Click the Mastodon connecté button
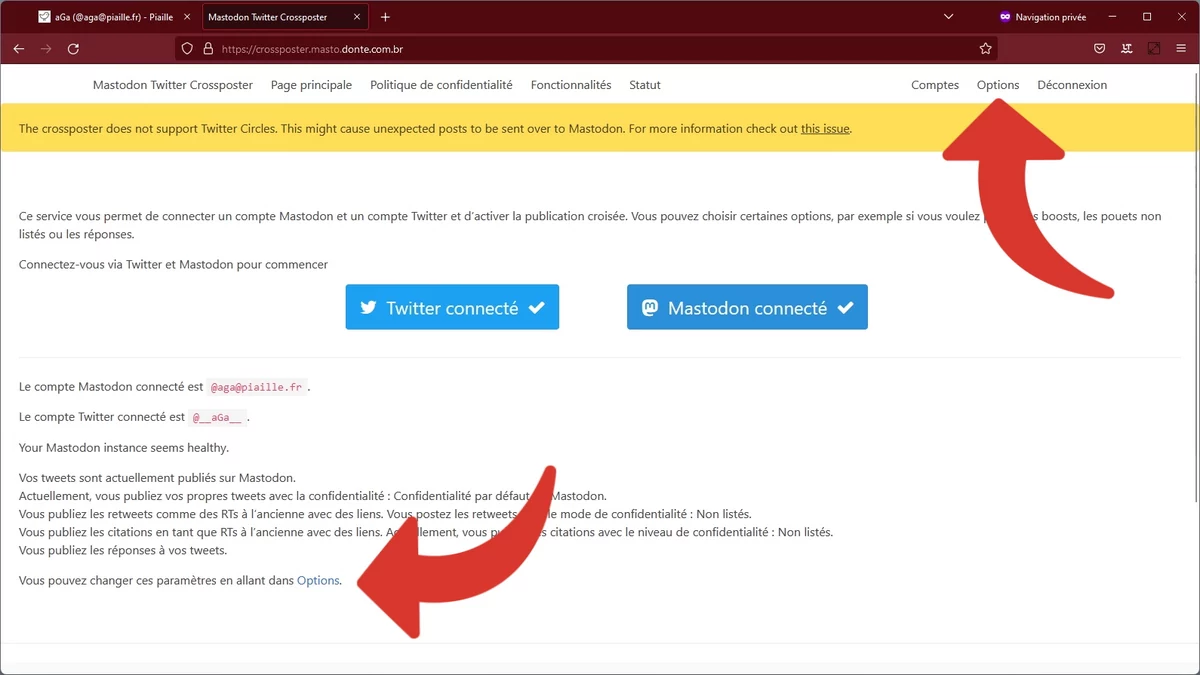 coord(747,308)
